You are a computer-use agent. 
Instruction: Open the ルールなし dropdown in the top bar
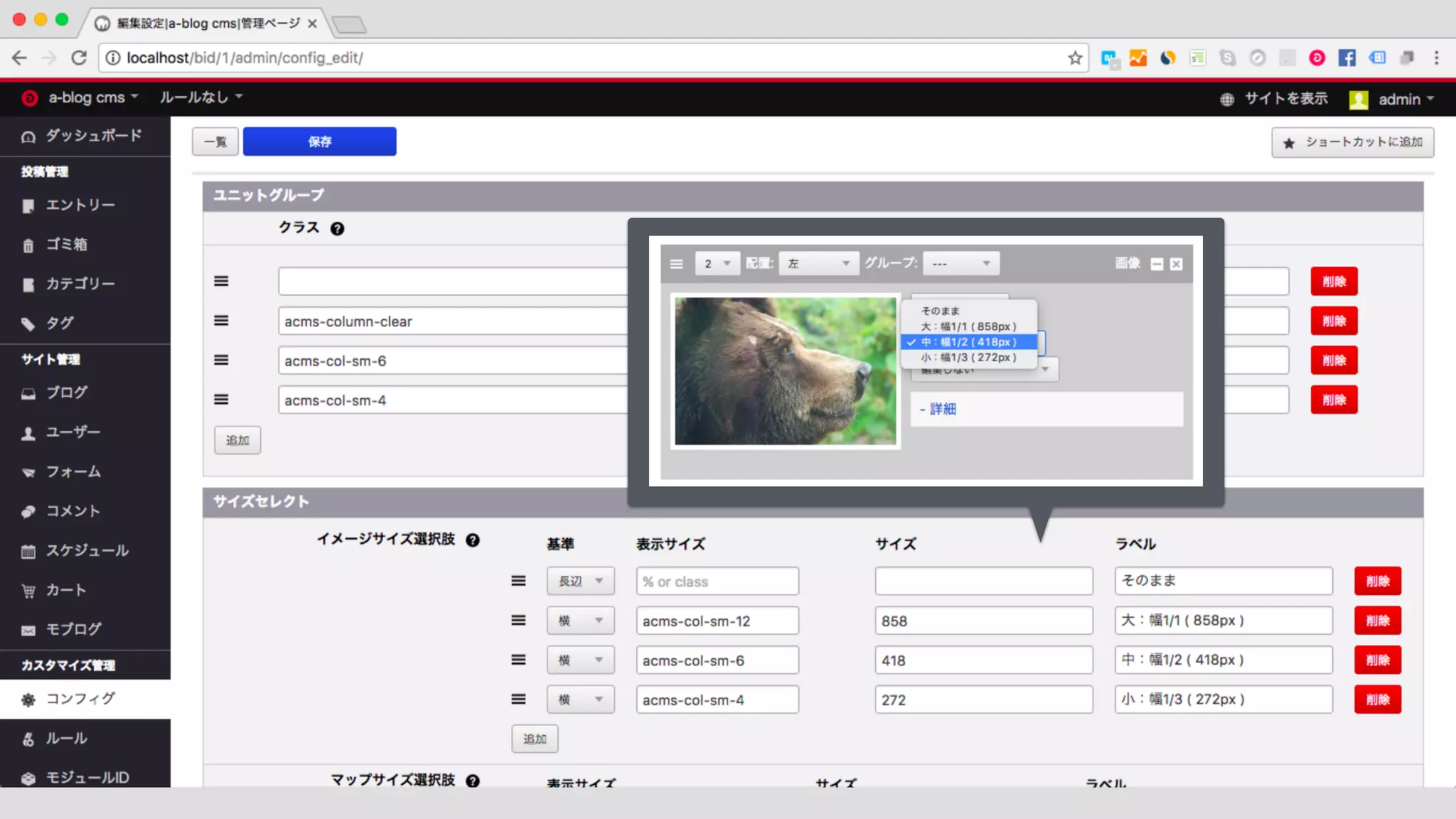[201, 97]
